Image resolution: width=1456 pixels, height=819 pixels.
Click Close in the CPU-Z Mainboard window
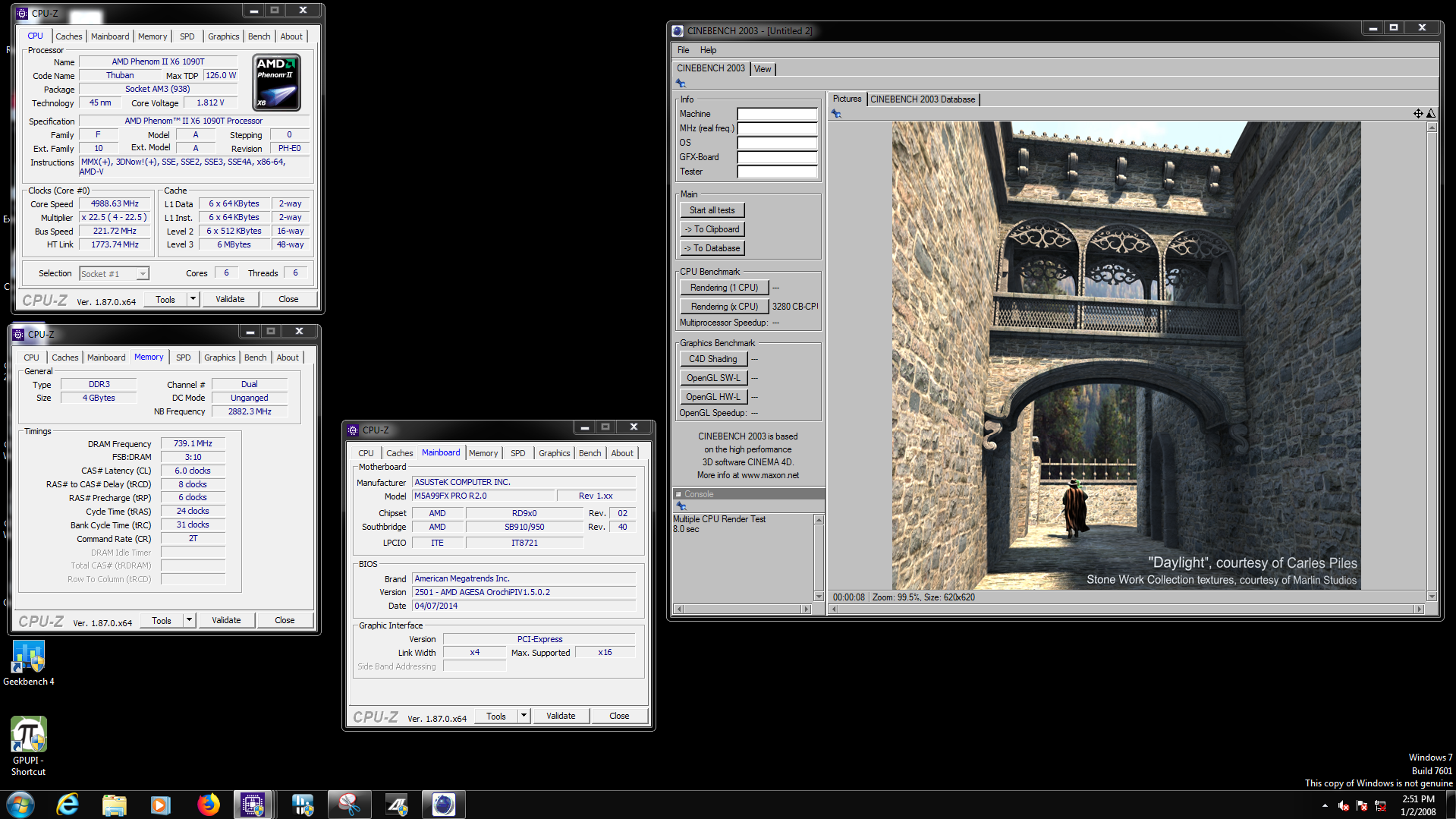tap(619, 716)
